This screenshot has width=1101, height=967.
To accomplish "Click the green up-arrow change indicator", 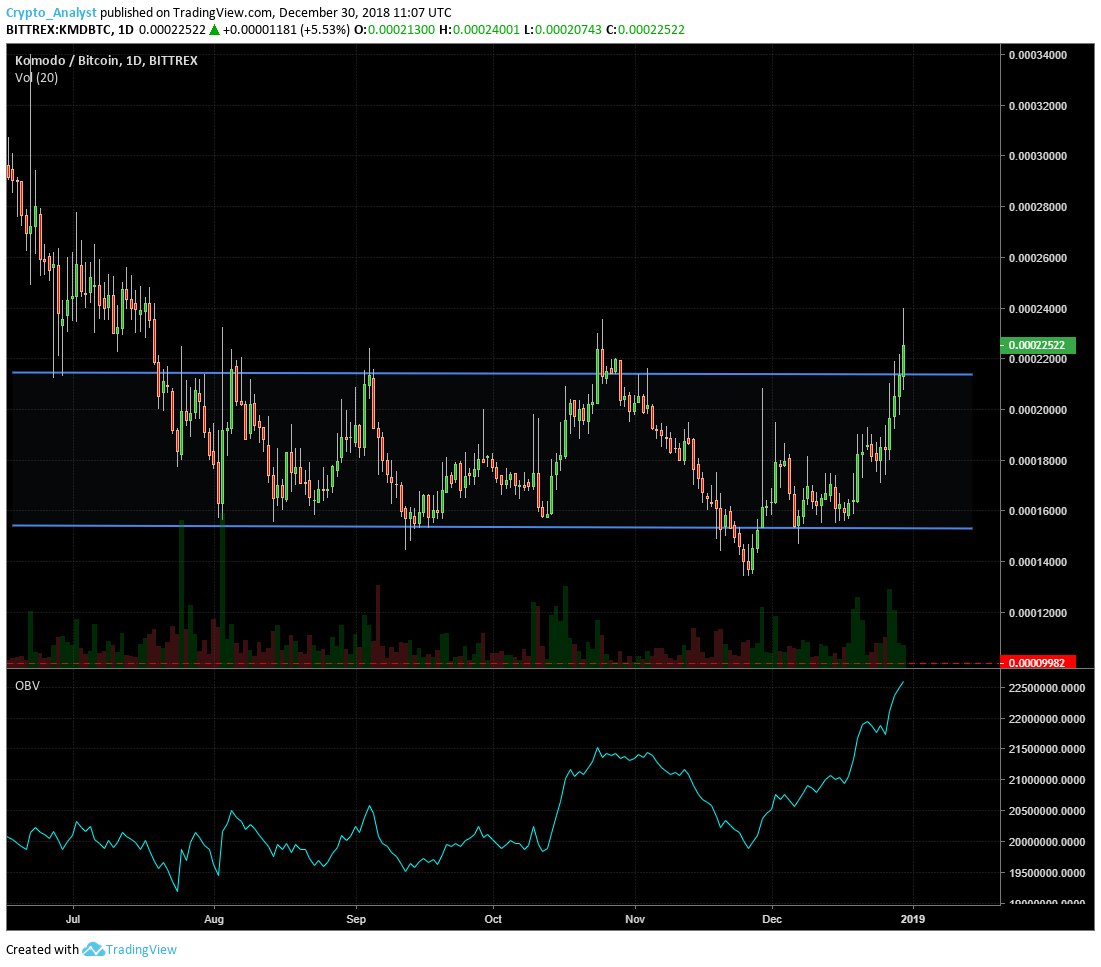I will pyautogui.click(x=212, y=29).
